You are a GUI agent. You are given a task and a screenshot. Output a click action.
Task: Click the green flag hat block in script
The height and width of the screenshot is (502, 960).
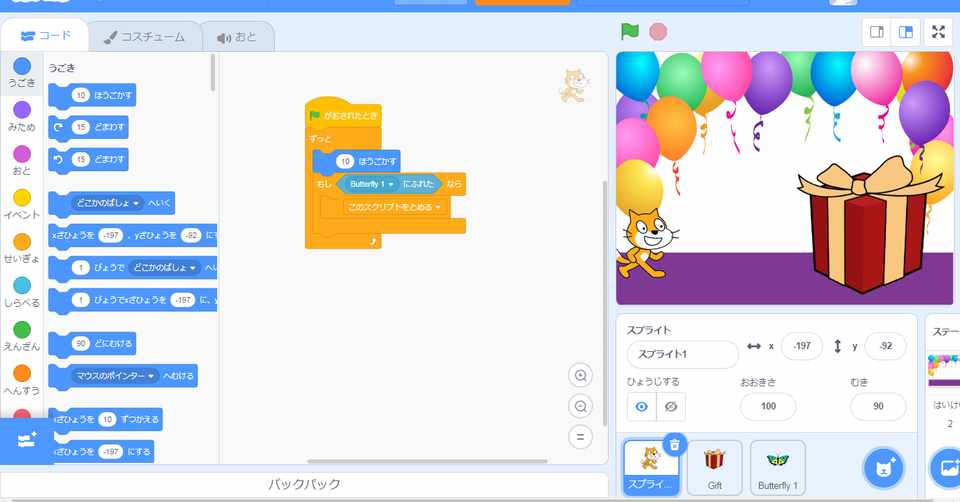[343, 114]
